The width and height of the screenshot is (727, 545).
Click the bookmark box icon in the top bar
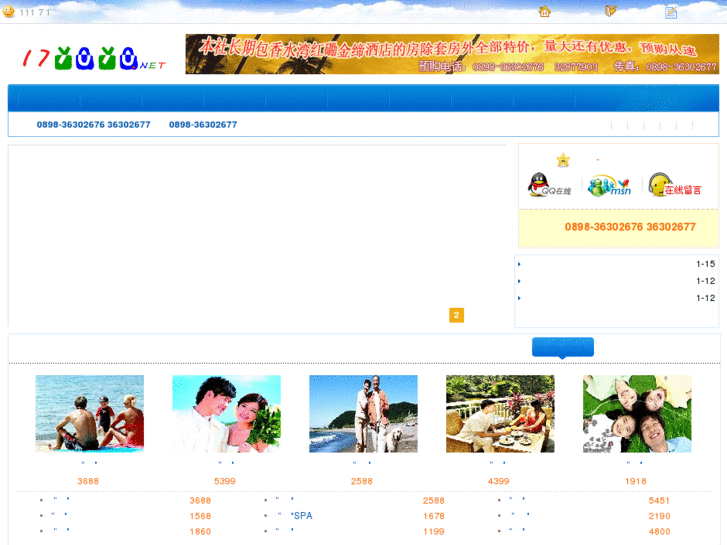pos(611,11)
